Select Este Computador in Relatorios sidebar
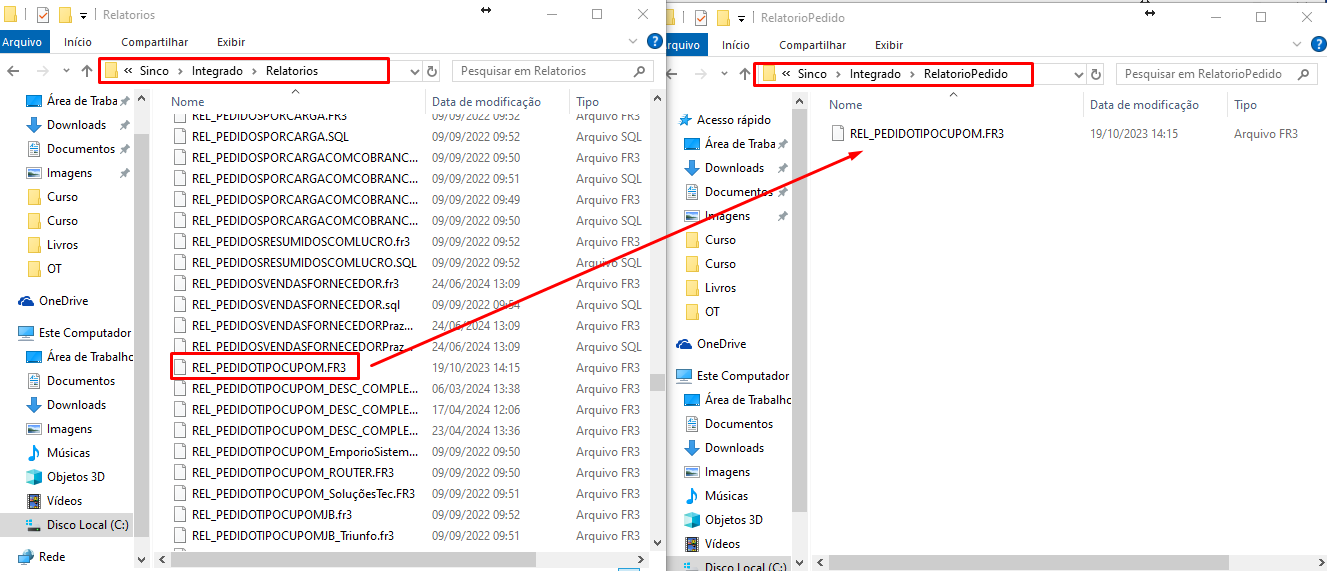Viewport: 1327px width, 571px height. click(84, 333)
